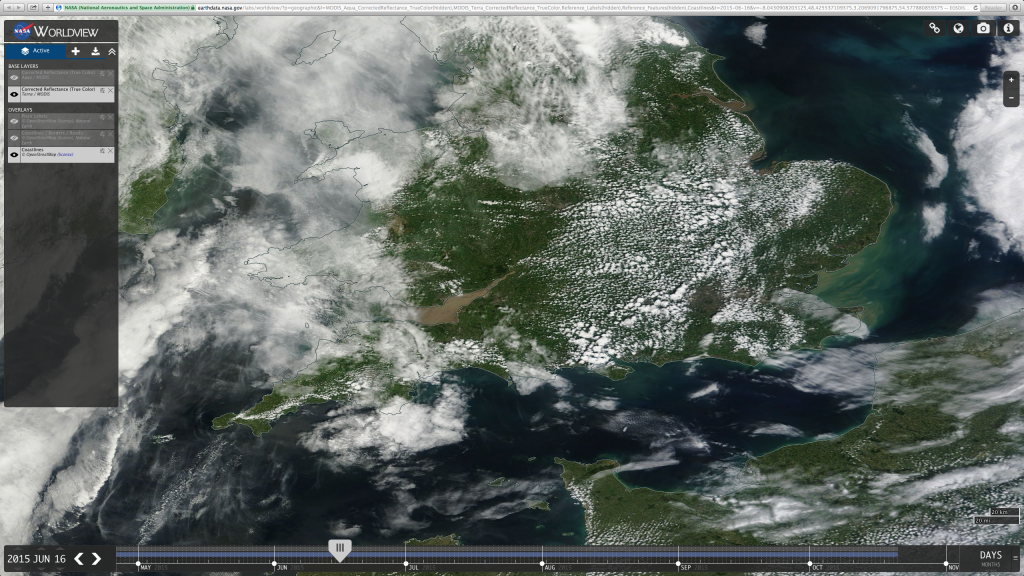Remove the Aqua / MODIS layer
1024x576 pixels.
110,73
